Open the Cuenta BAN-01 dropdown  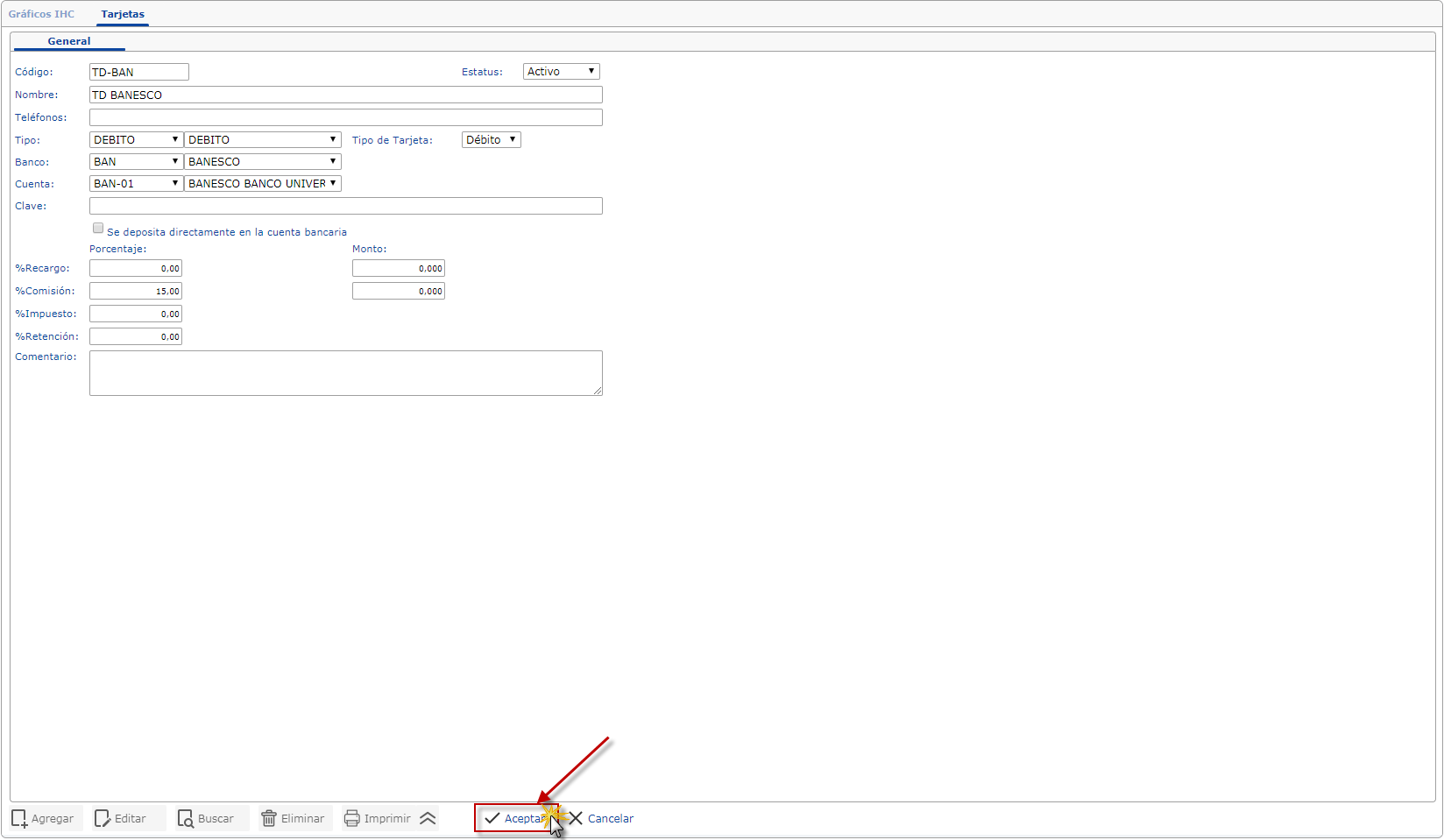[x=136, y=184]
